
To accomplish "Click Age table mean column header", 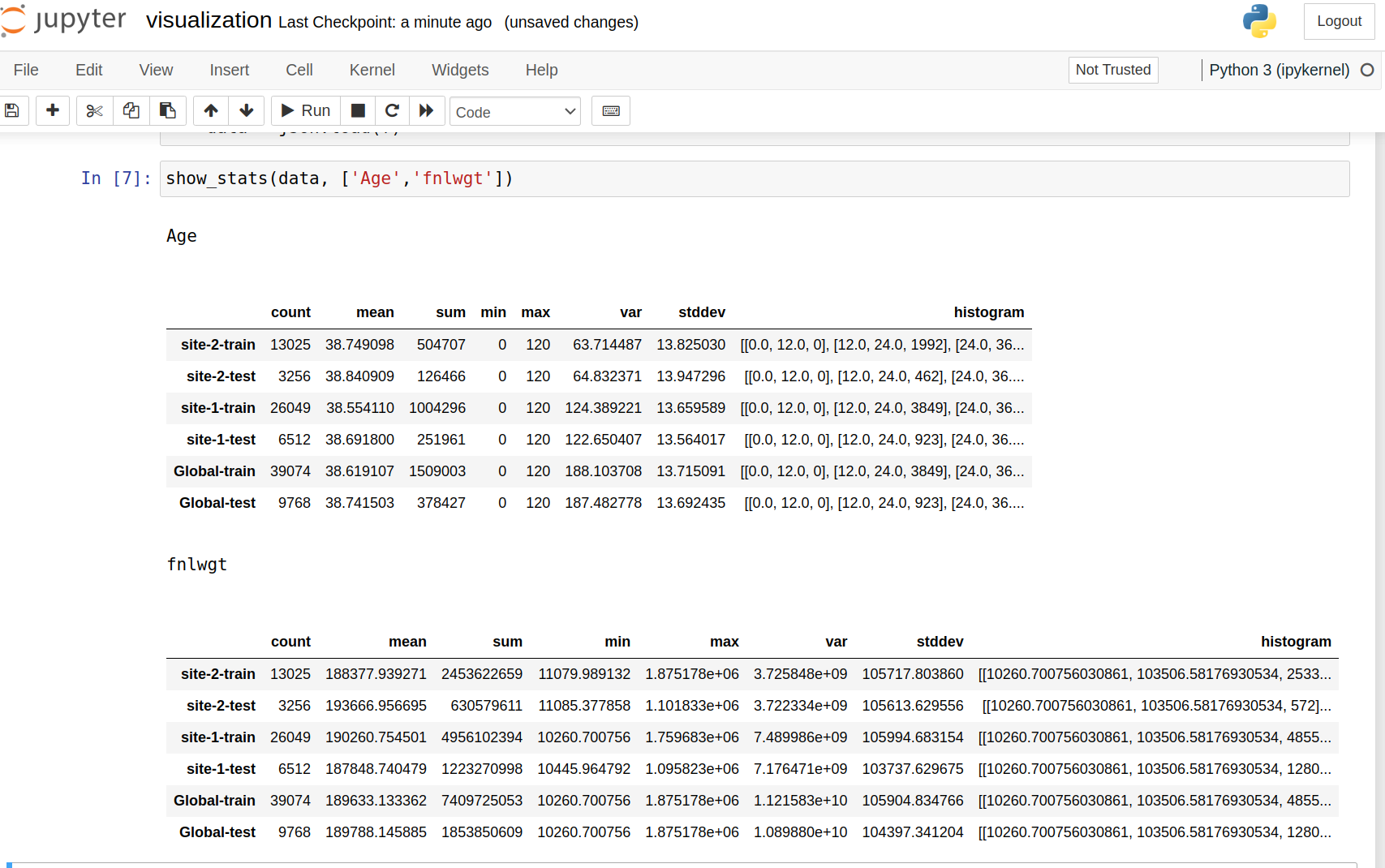I will (x=375, y=312).
